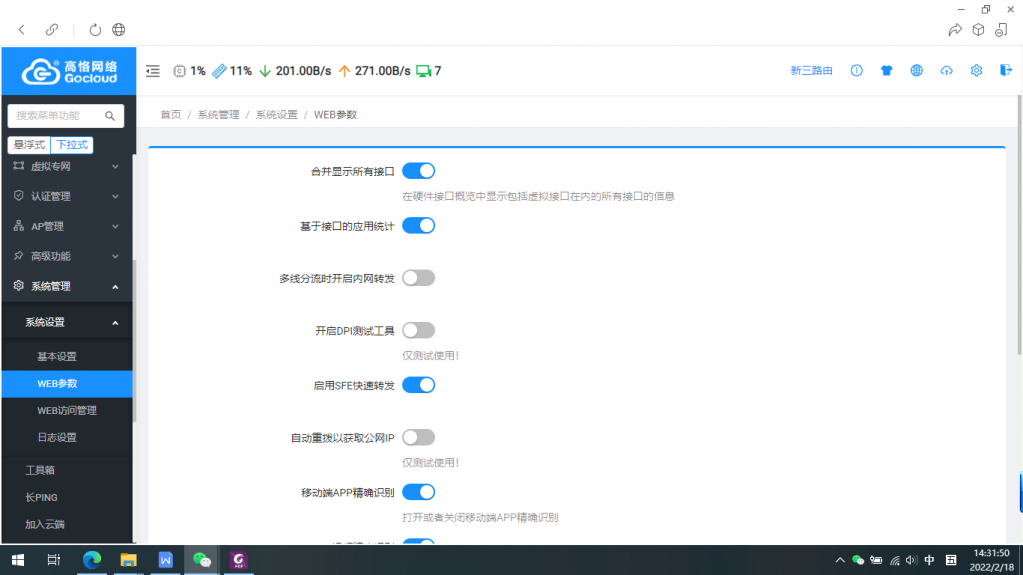1023x575 pixels.
Task: Click the green download speed arrow
Action: pos(265,70)
